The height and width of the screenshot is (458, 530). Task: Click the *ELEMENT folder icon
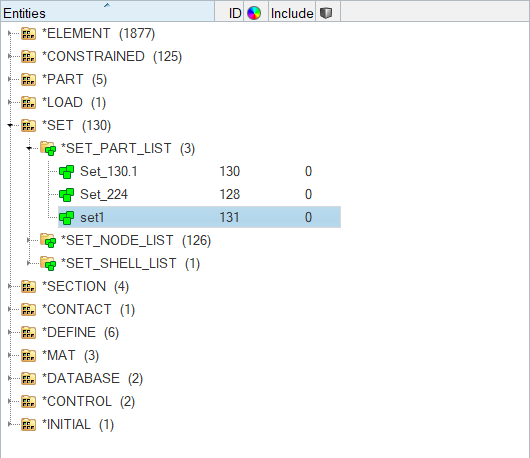click(28, 33)
